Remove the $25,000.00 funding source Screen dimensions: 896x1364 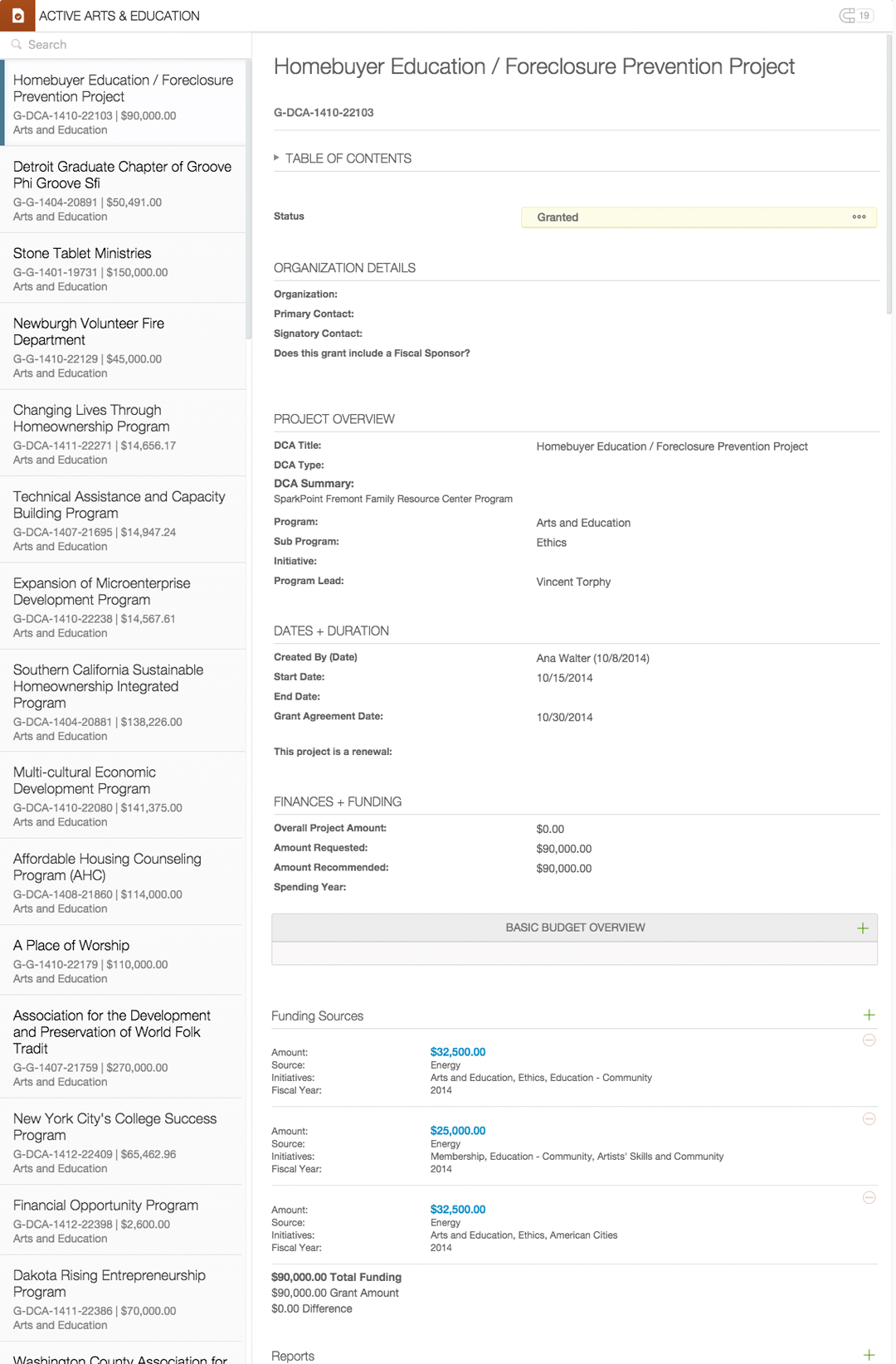[869, 1119]
